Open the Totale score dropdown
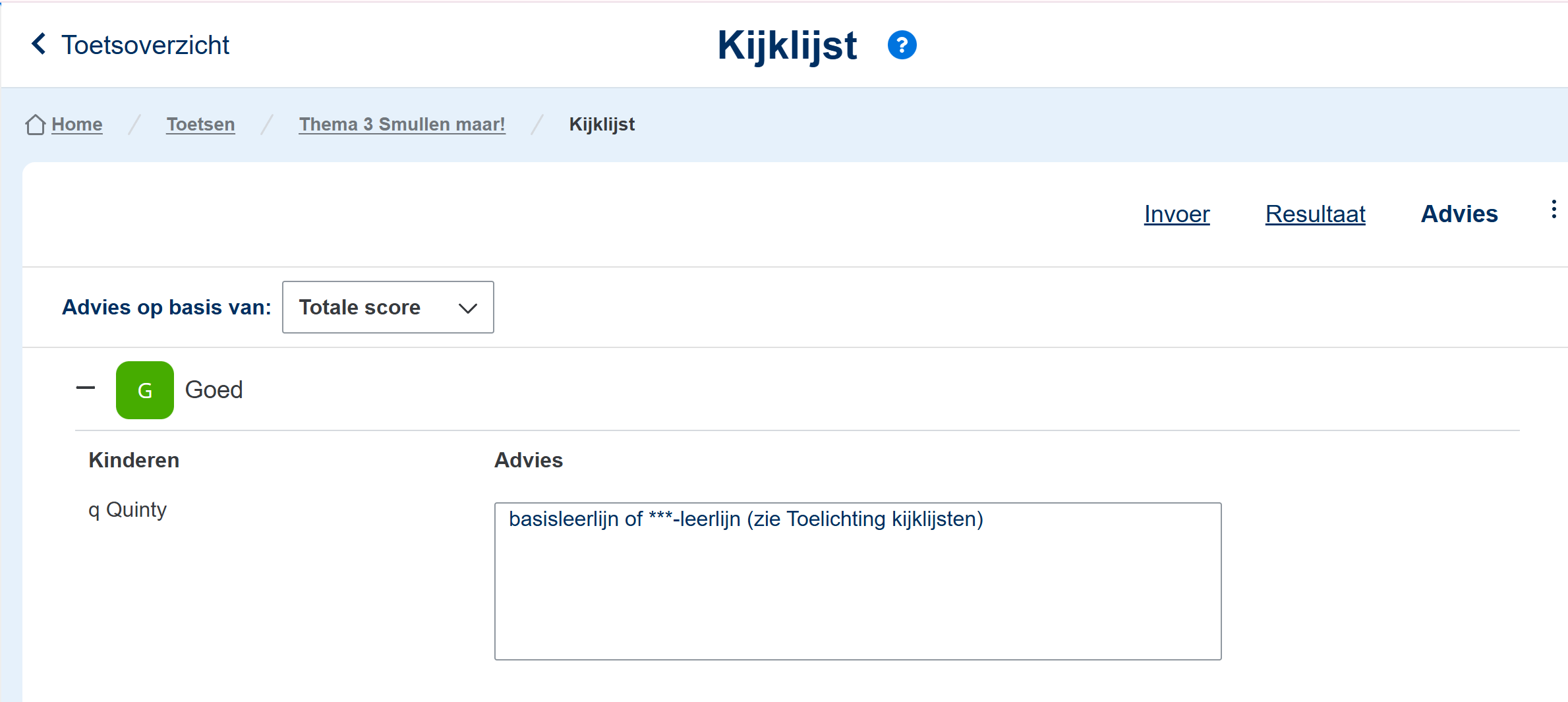1568x702 pixels. 388,307
